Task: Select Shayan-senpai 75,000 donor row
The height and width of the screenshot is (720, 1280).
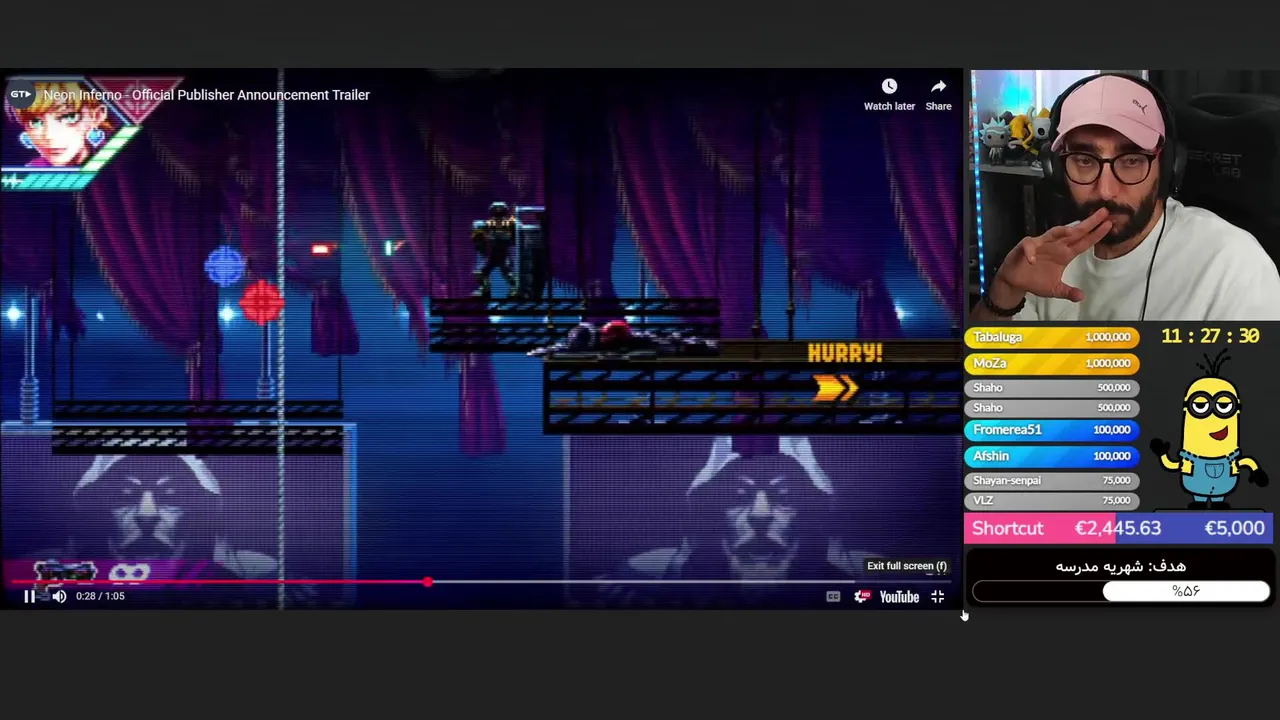Action: [1051, 480]
